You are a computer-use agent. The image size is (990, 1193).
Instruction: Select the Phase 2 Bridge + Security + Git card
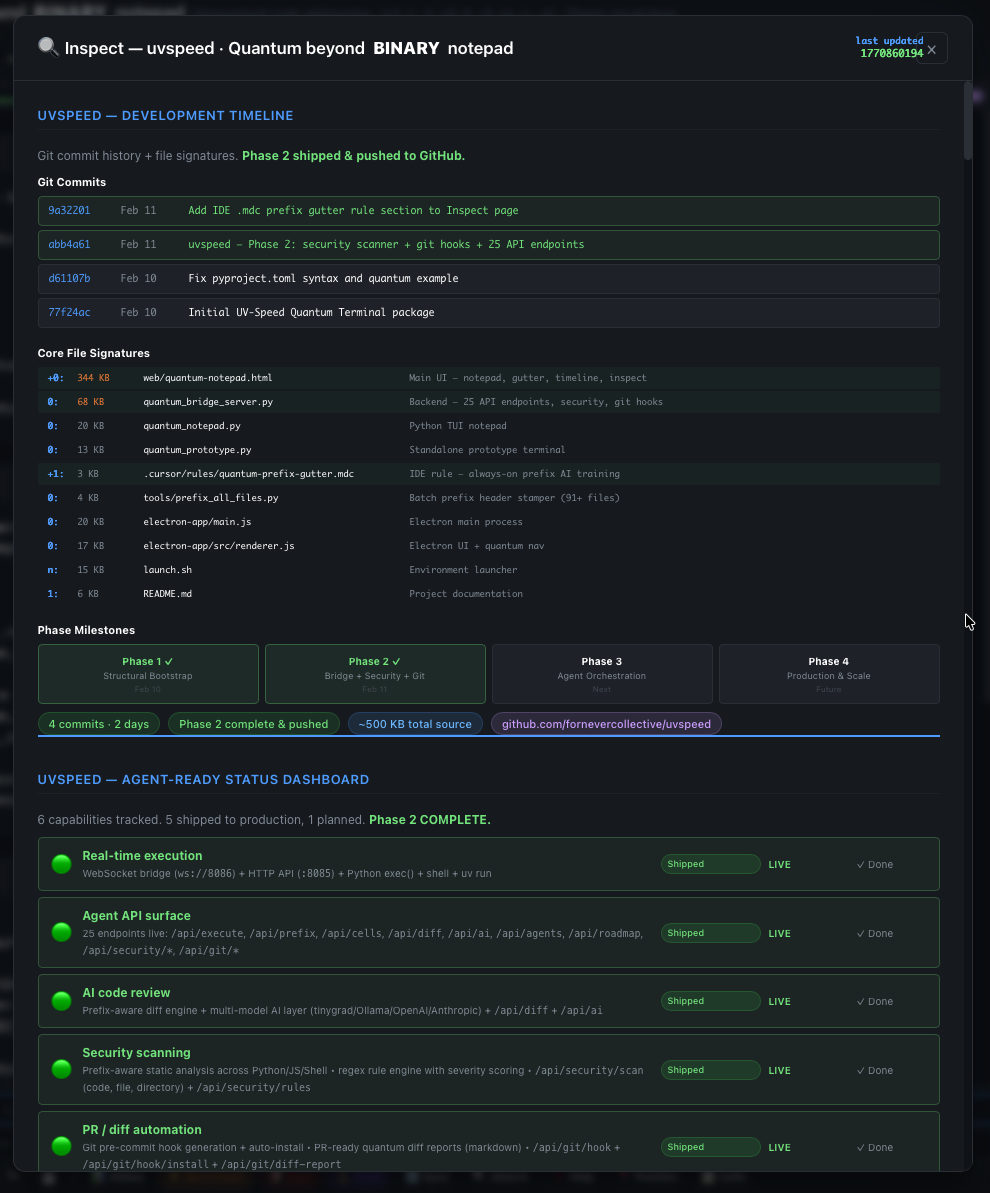click(x=375, y=674)
